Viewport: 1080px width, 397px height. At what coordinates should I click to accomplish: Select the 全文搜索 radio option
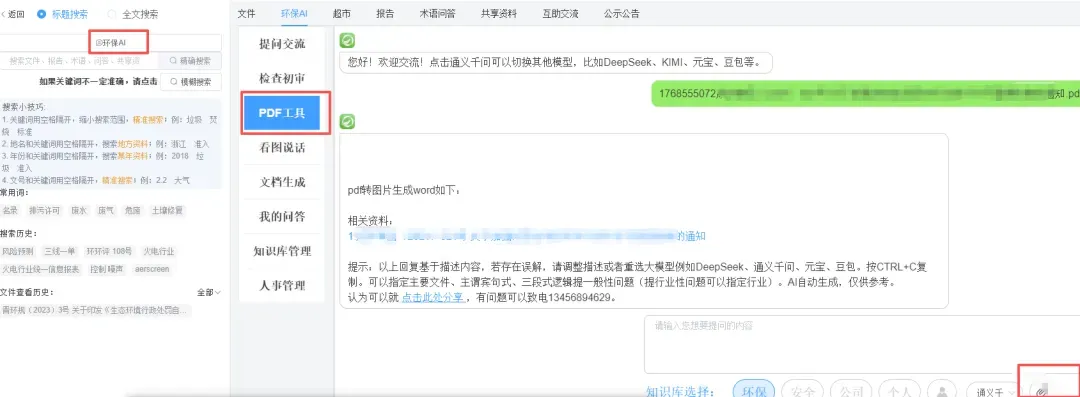coord(133,14)
